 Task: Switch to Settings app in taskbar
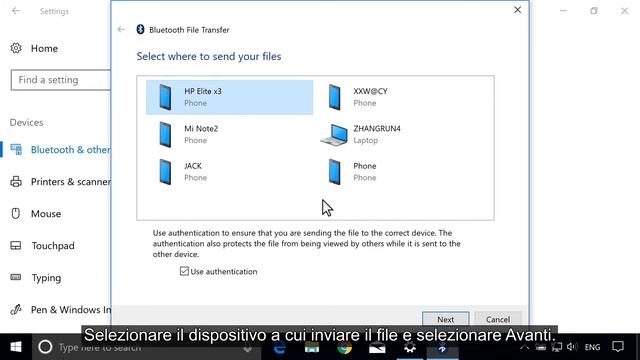click(410, 347)
